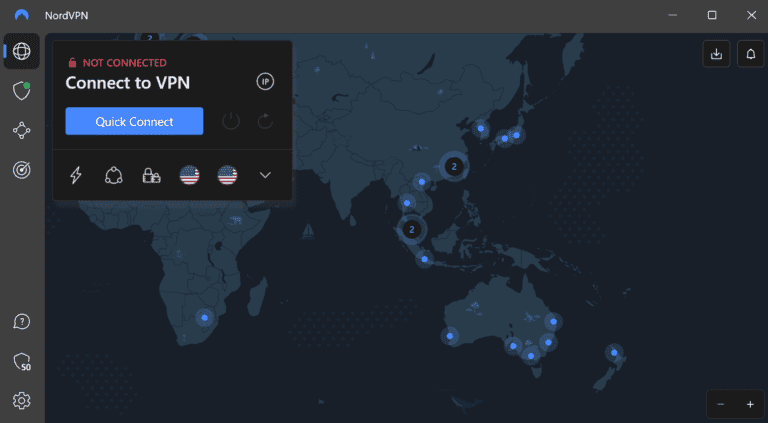768x423 pixels.
Task: Click the IP info circle icon
Action: pyautogui.click(x=265, y=82)
